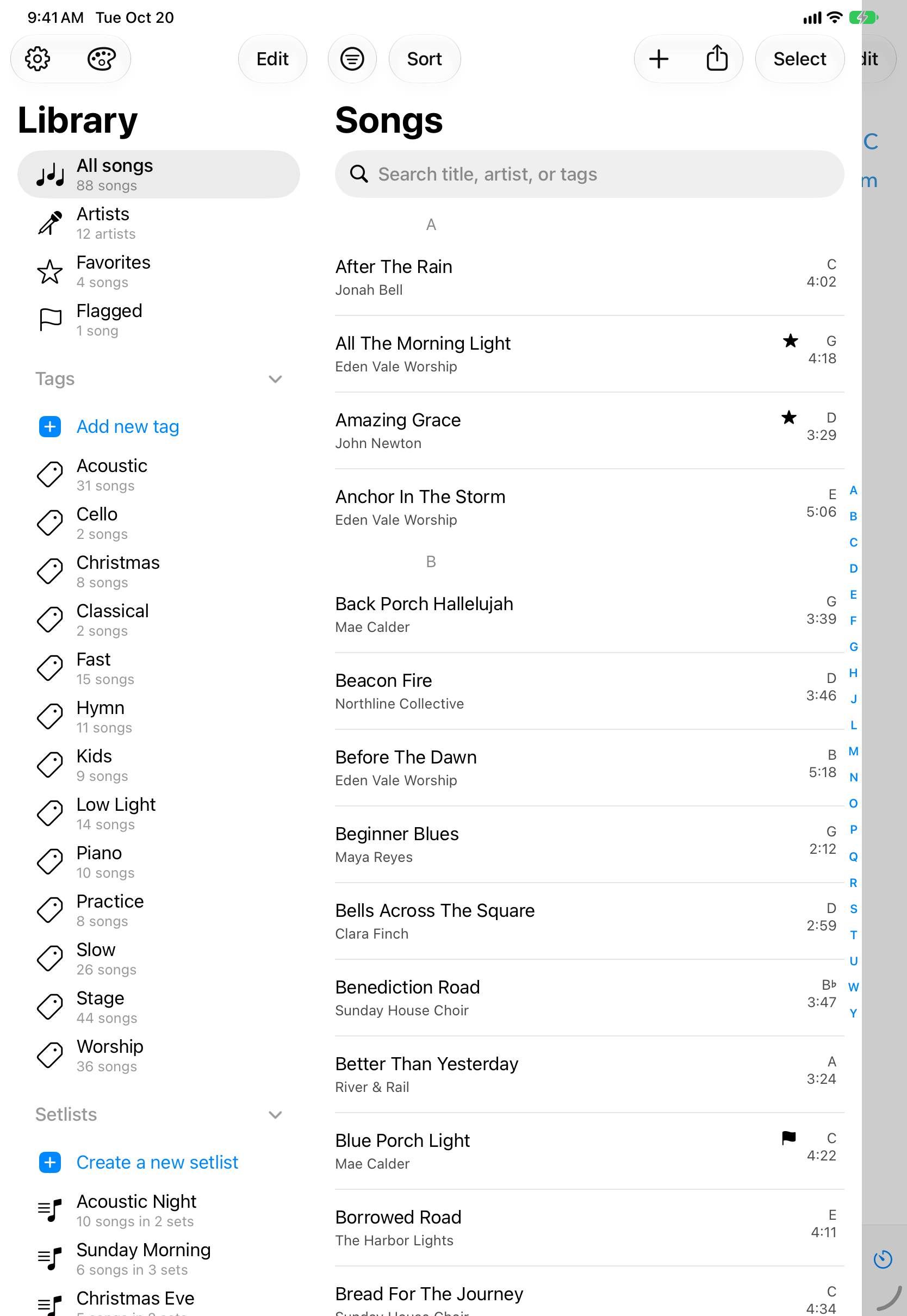Screen dimensions: 907x1316
Task: Open song Beacon Fire
Action: click(x=589, y=691)
